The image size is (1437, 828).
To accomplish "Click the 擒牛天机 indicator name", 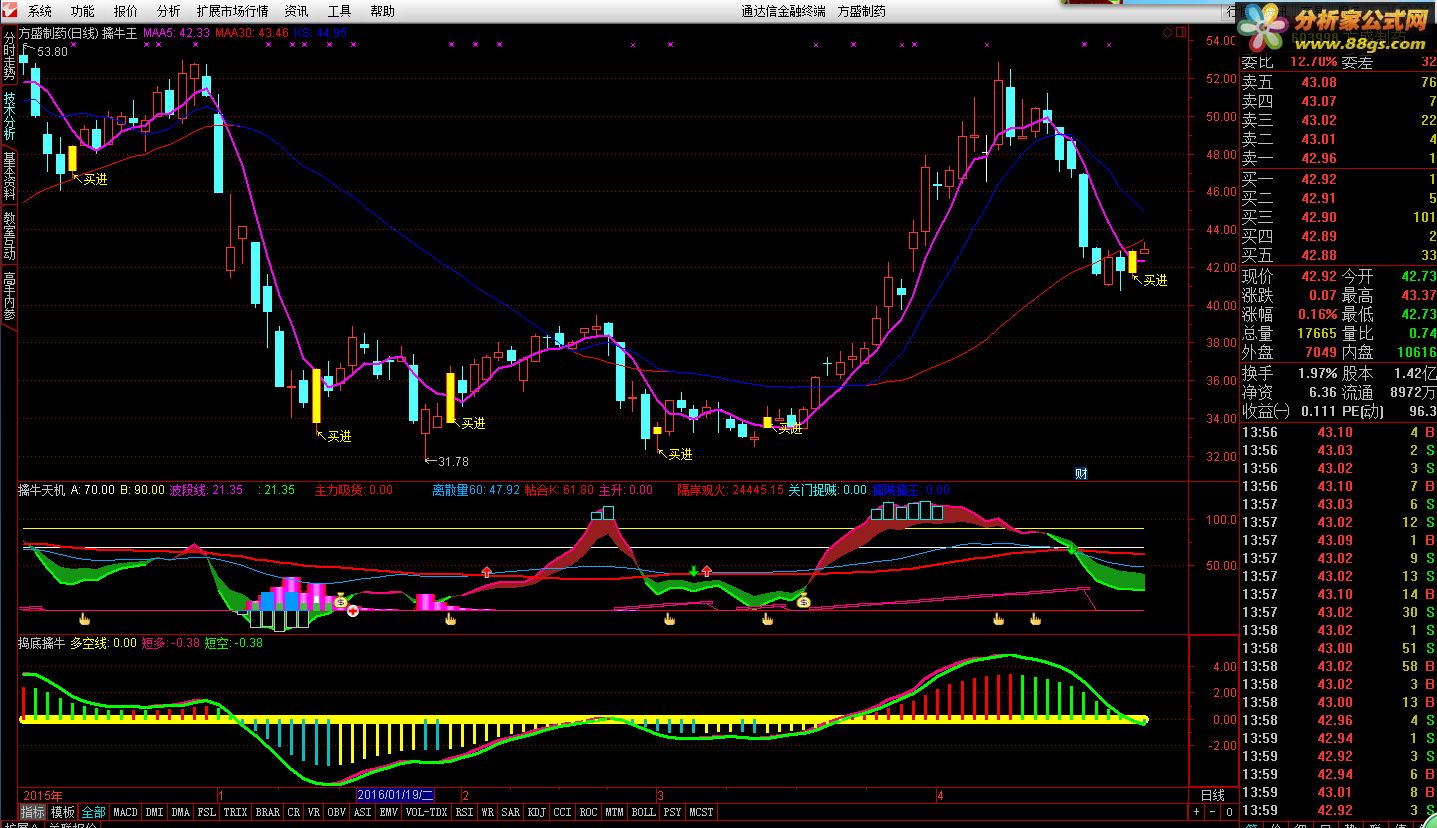I will 42,491.
